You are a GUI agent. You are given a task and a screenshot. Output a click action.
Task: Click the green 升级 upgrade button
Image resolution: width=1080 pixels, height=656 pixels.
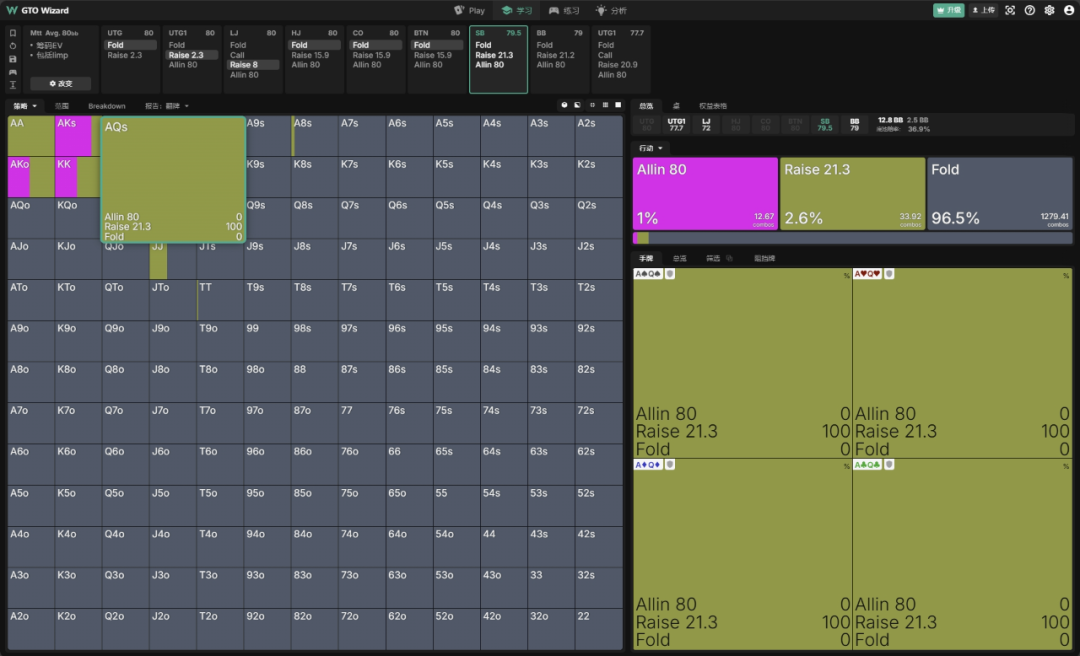click(x=948, y=10)
